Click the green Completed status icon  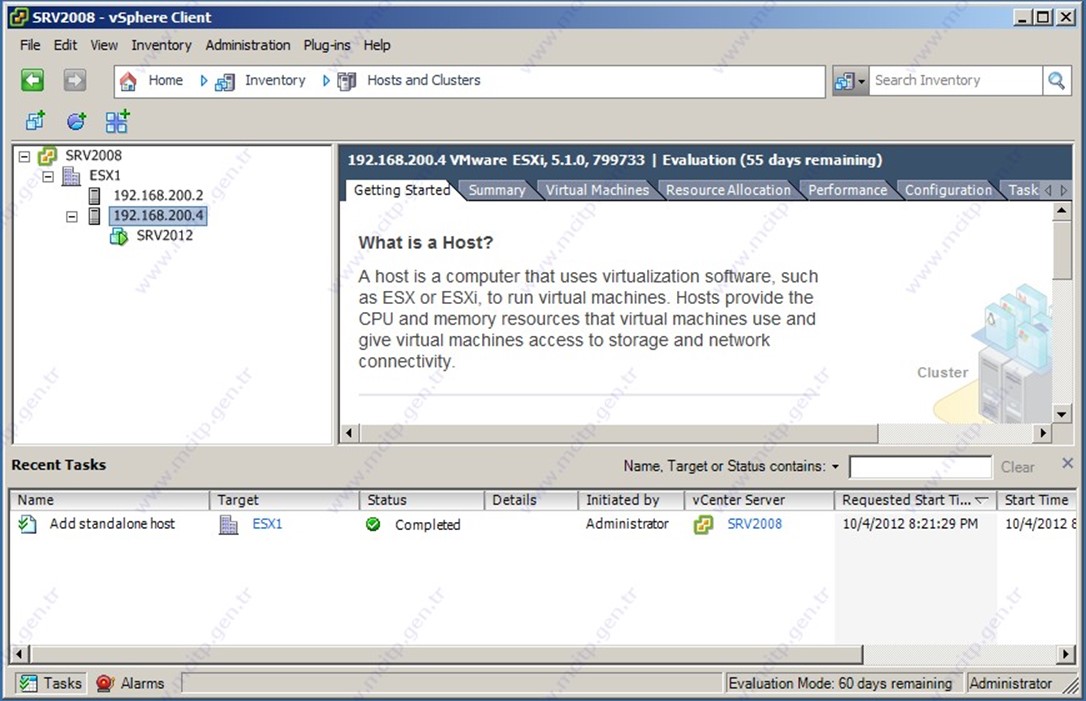[x=373, y=524]
